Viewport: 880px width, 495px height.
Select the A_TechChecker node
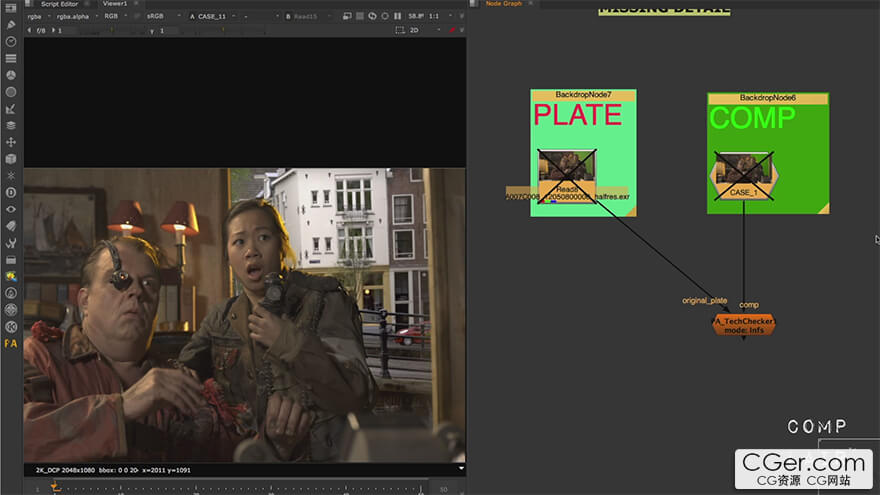(x=743, y=324)
